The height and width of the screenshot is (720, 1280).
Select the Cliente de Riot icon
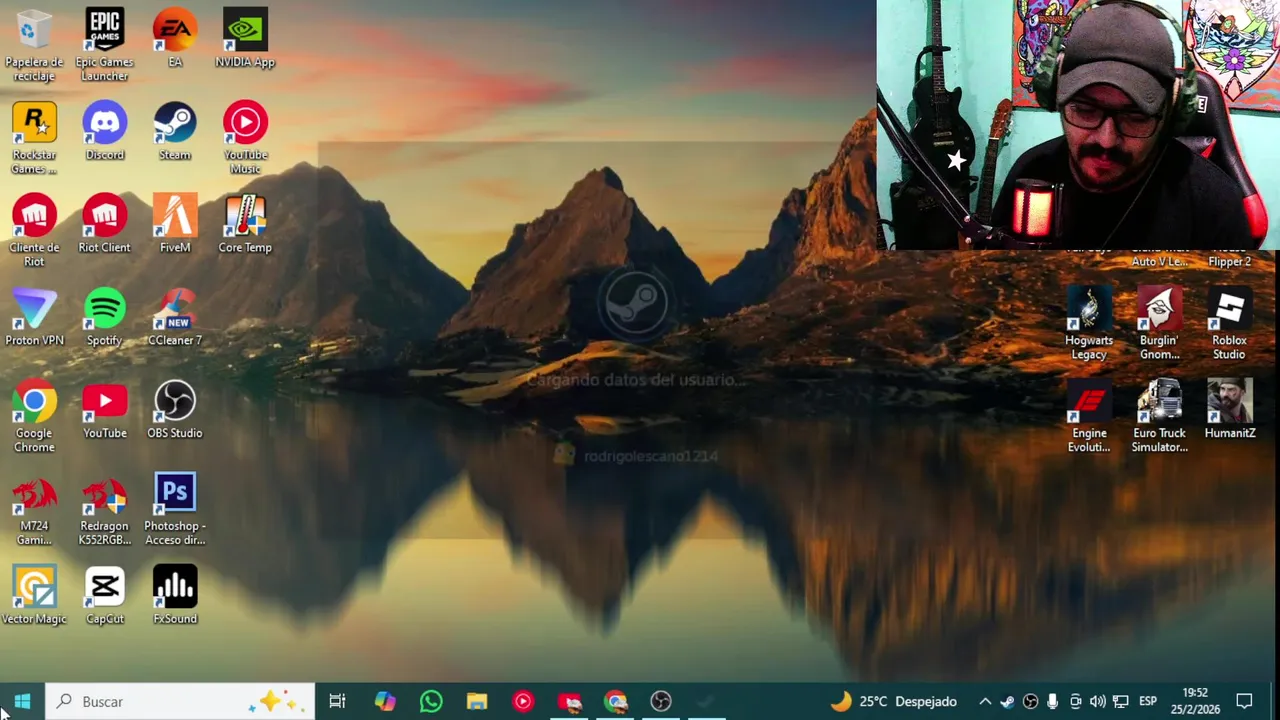coord(34,231)
